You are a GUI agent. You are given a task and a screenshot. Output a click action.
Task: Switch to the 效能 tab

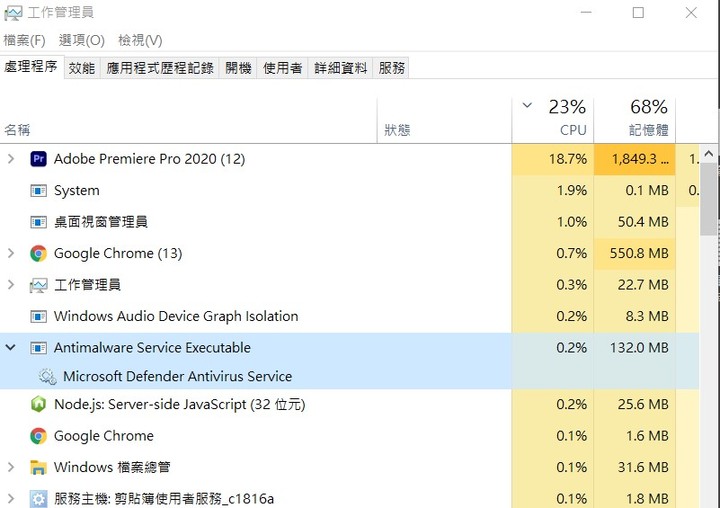[x=82, y=68]
